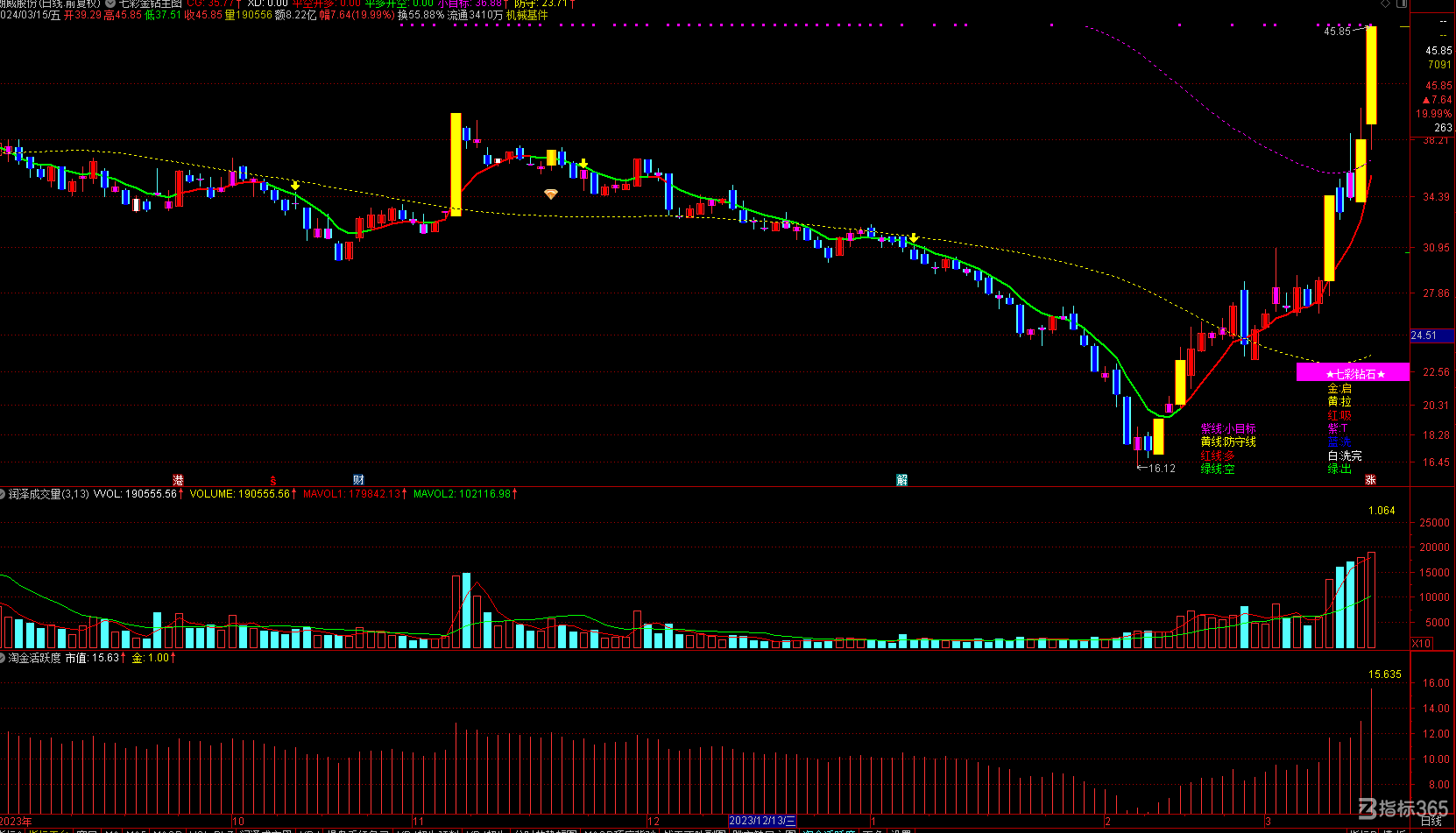Click the 绿线:空 legend text
The image size is (1456, 833).
point(1218,469)
